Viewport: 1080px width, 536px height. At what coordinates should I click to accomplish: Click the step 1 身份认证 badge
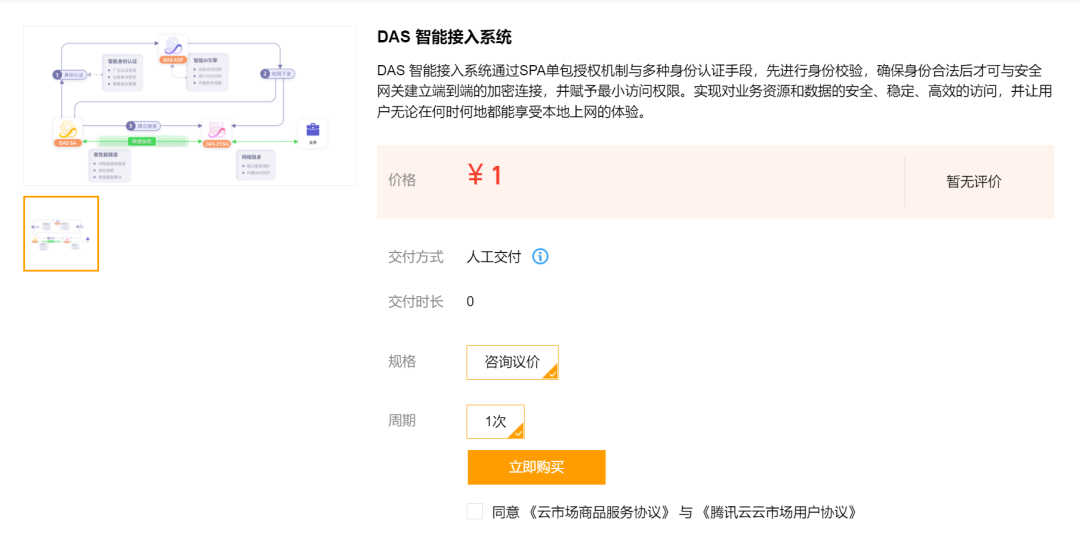[x=71, y=74]
